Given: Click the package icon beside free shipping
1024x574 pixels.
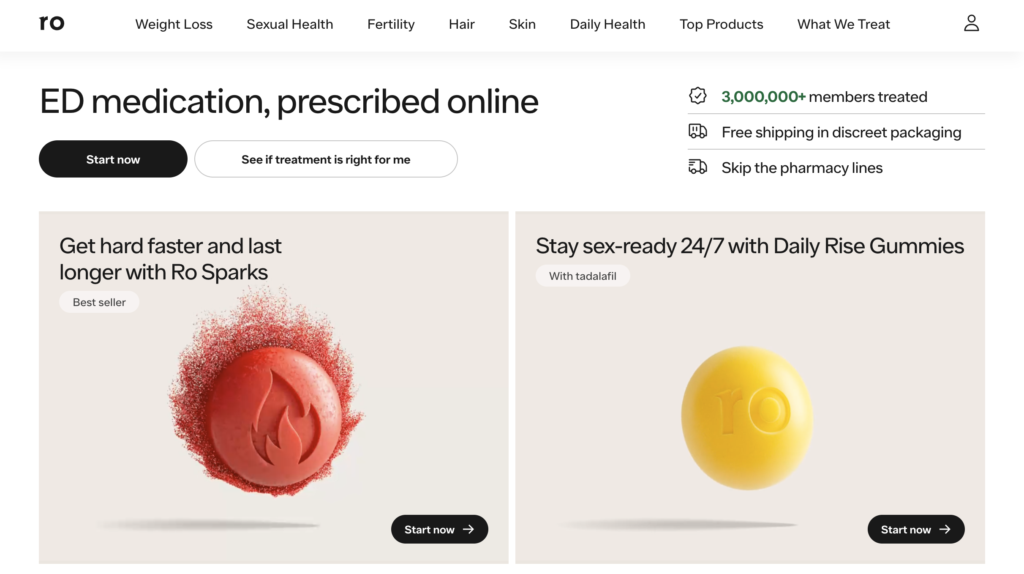Looking at the screenshot, I should 698,132.
